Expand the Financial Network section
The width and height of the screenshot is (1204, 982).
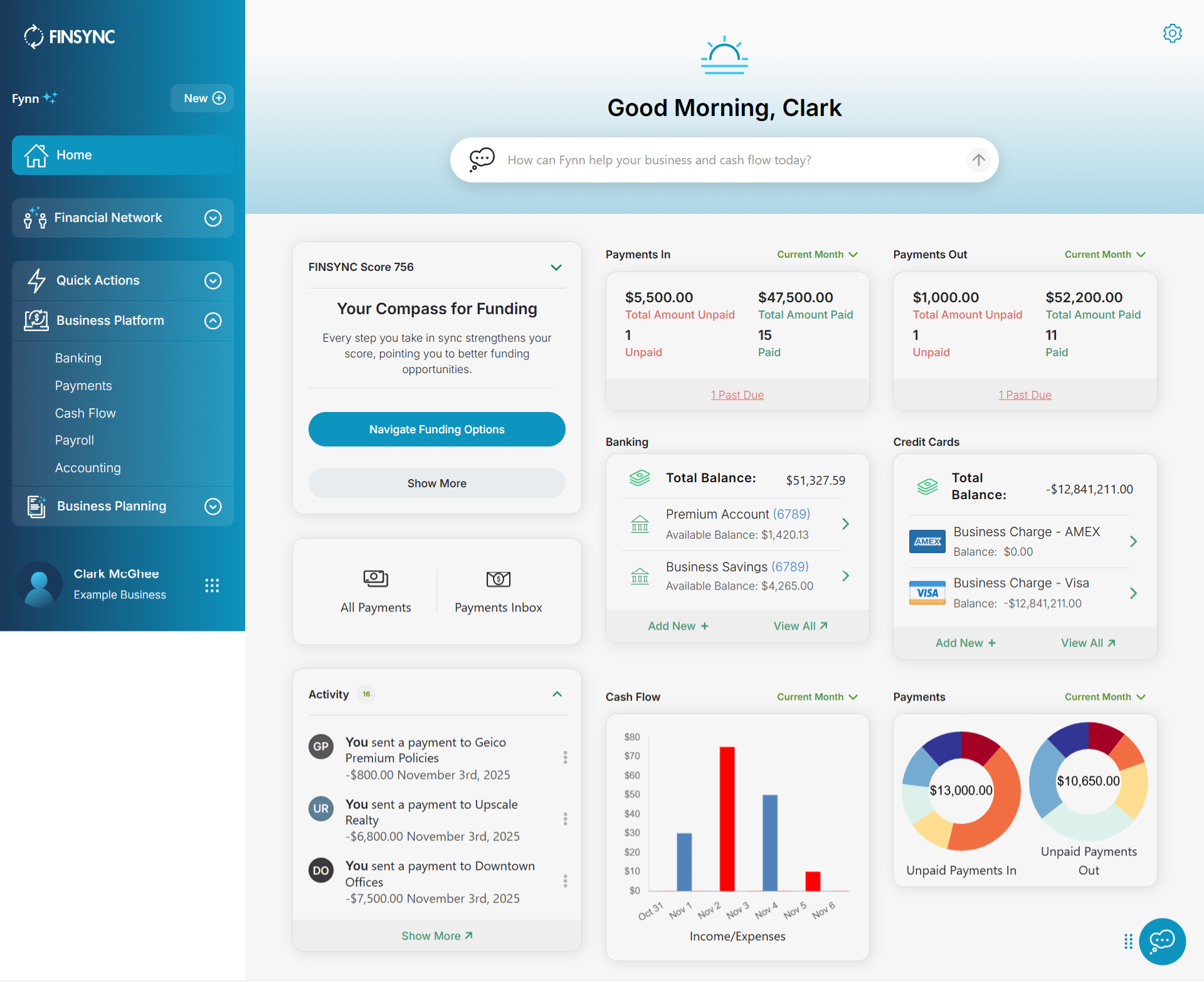pos(213,218)
